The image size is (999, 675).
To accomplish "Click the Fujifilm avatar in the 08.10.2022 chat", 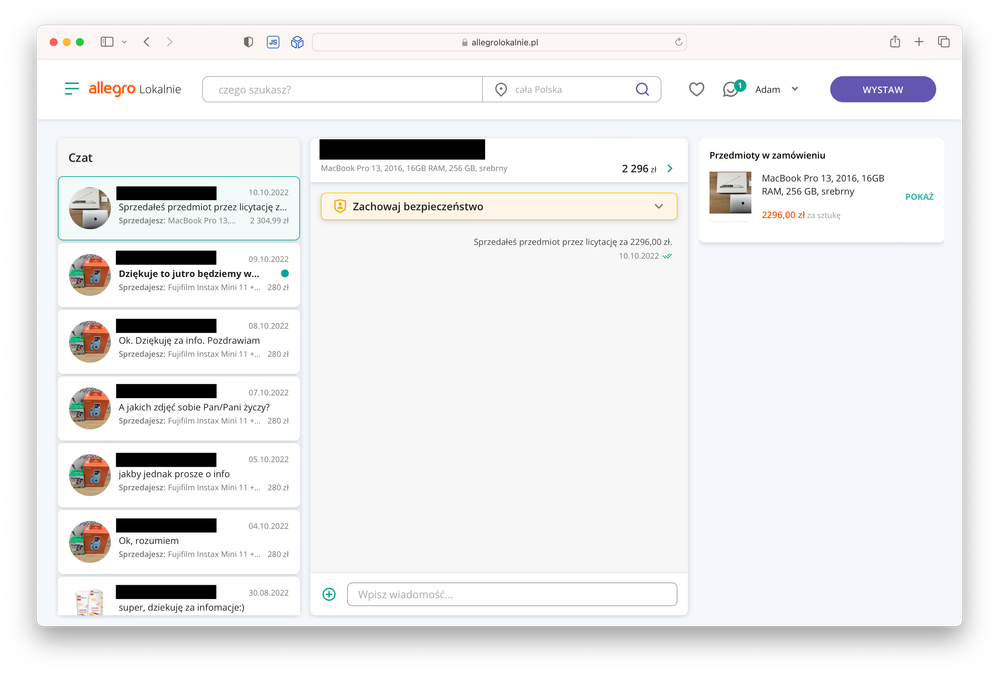I will 90,342.
